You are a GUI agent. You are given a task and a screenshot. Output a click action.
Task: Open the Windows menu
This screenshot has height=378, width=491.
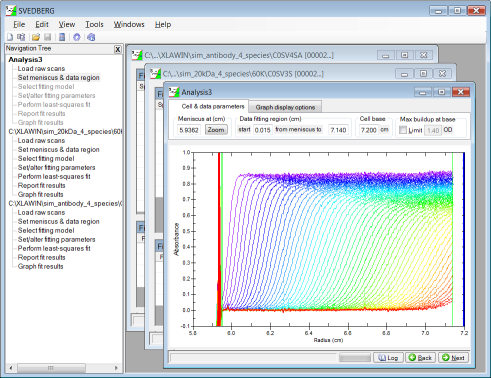(129, 24)
